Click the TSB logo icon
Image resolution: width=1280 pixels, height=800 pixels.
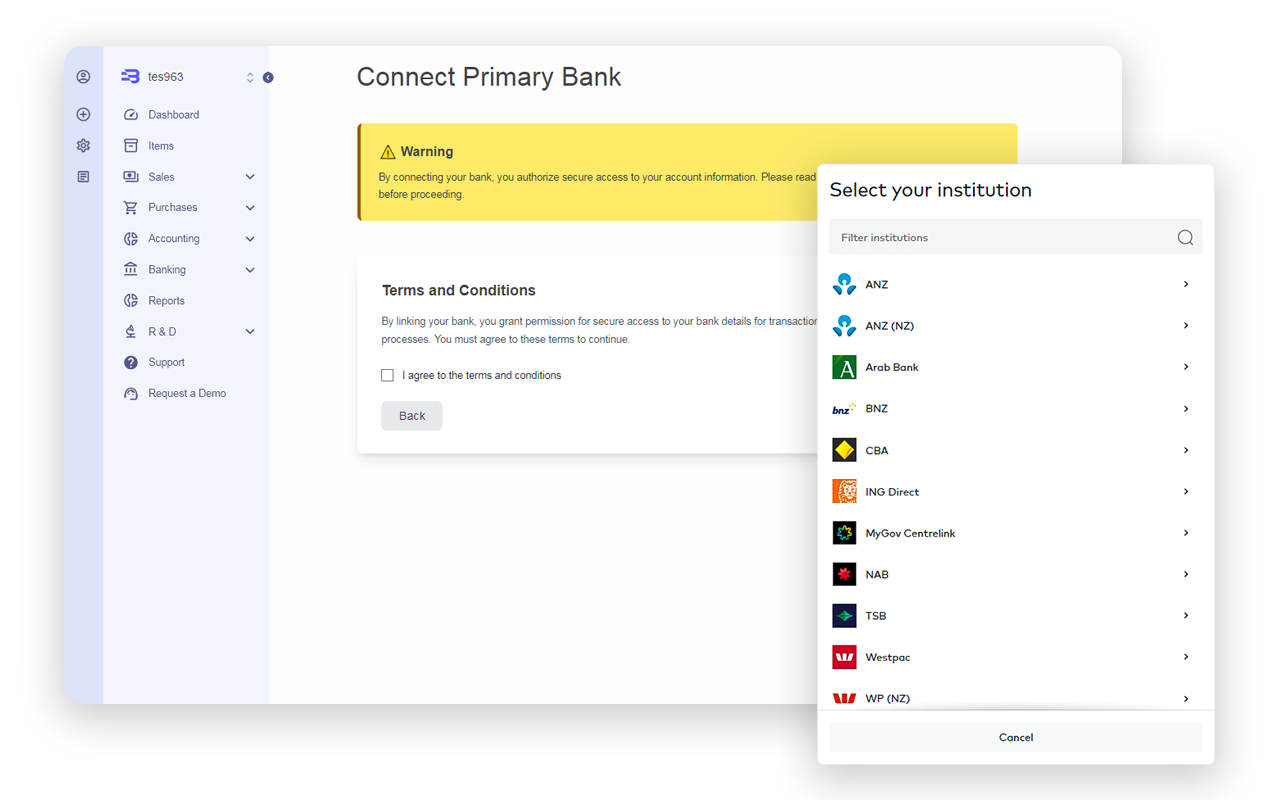845,616
